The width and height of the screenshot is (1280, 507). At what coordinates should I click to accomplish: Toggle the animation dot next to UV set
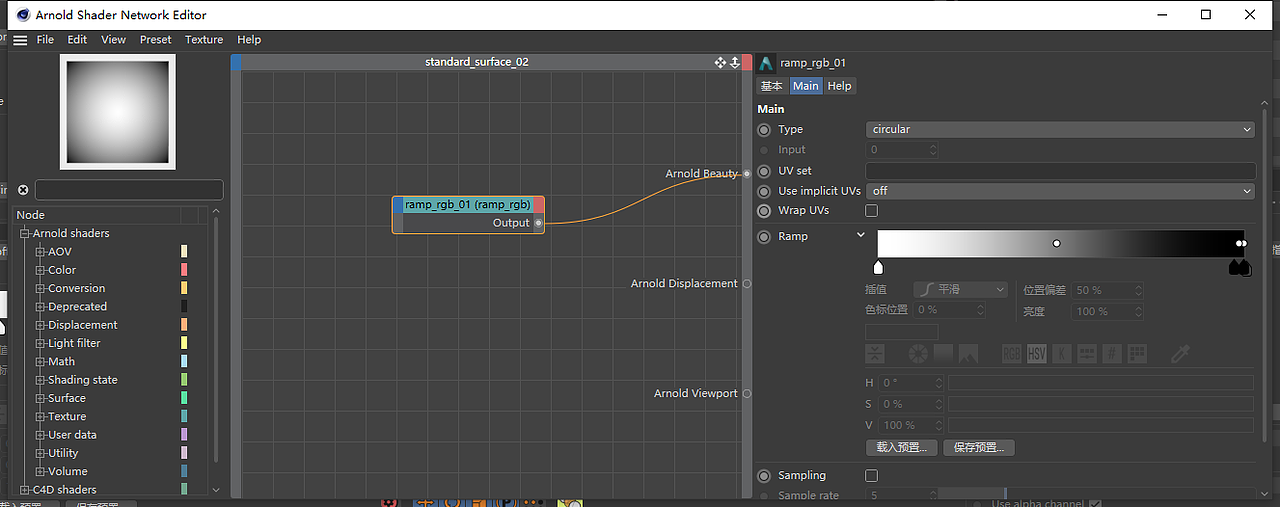point(764,171)
